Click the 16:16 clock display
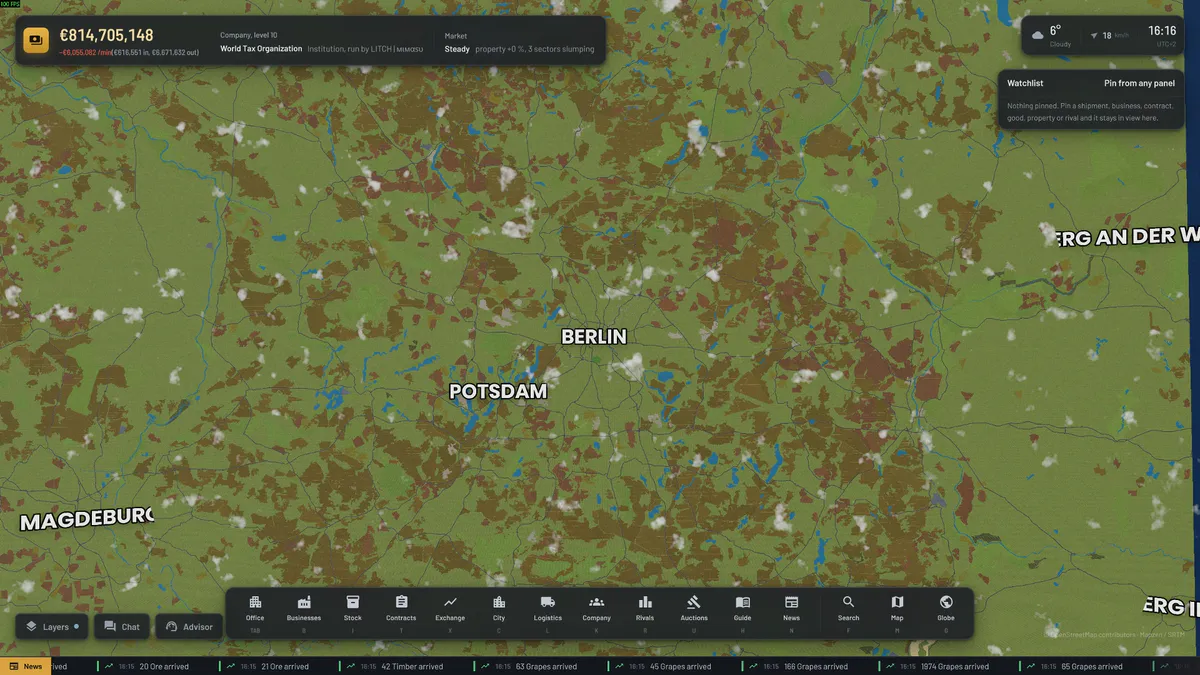 [1162, 31]
